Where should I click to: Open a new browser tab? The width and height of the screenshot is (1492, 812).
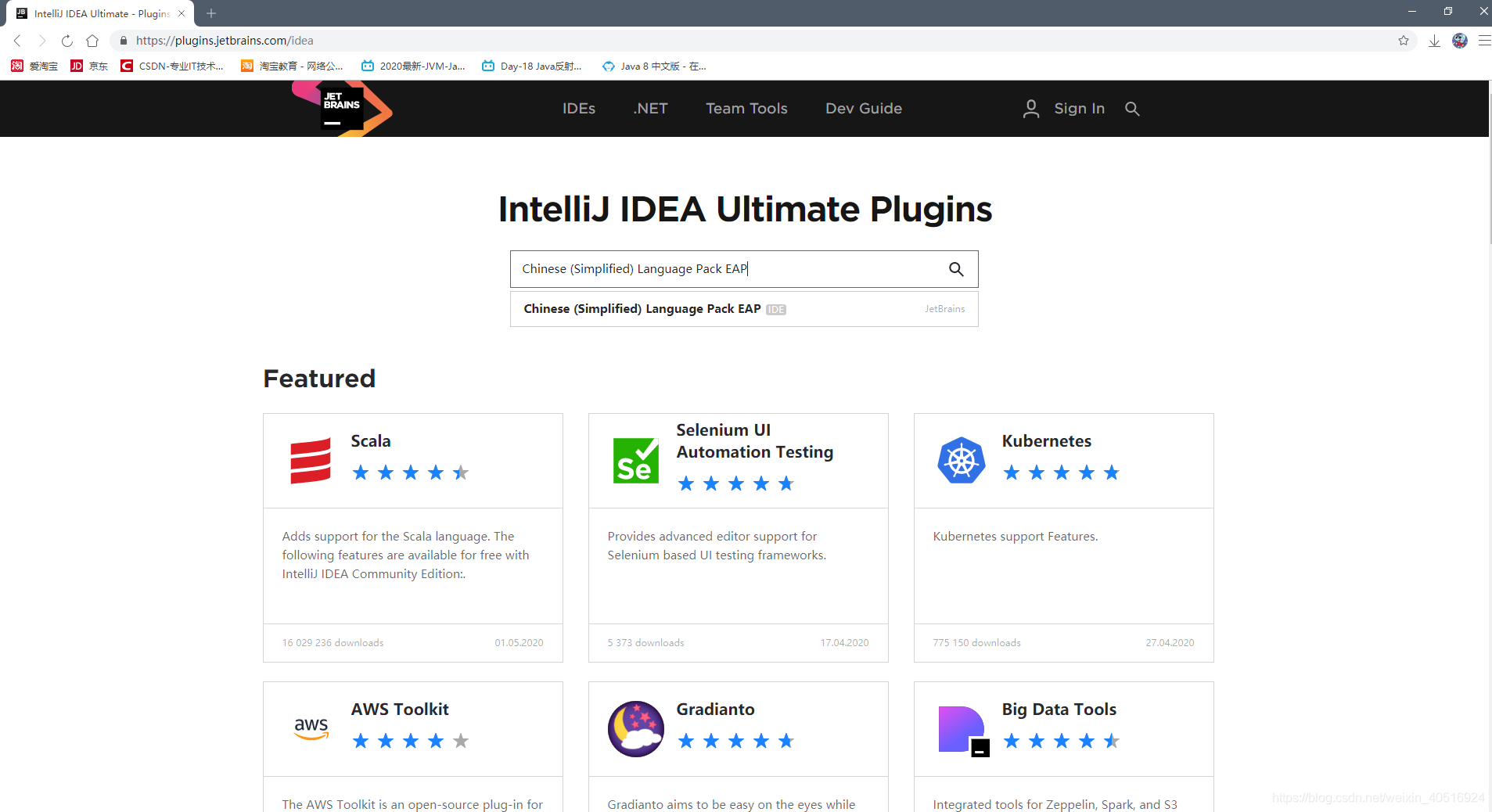(211, 13)
